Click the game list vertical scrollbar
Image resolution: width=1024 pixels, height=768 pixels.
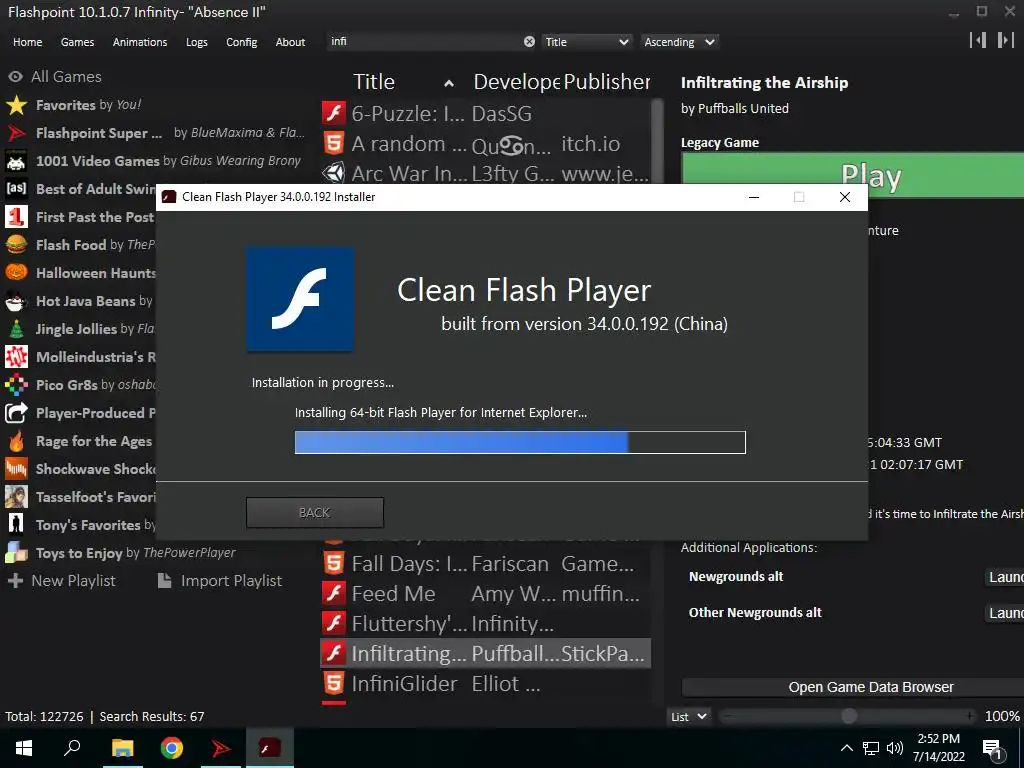click(658, 140)
